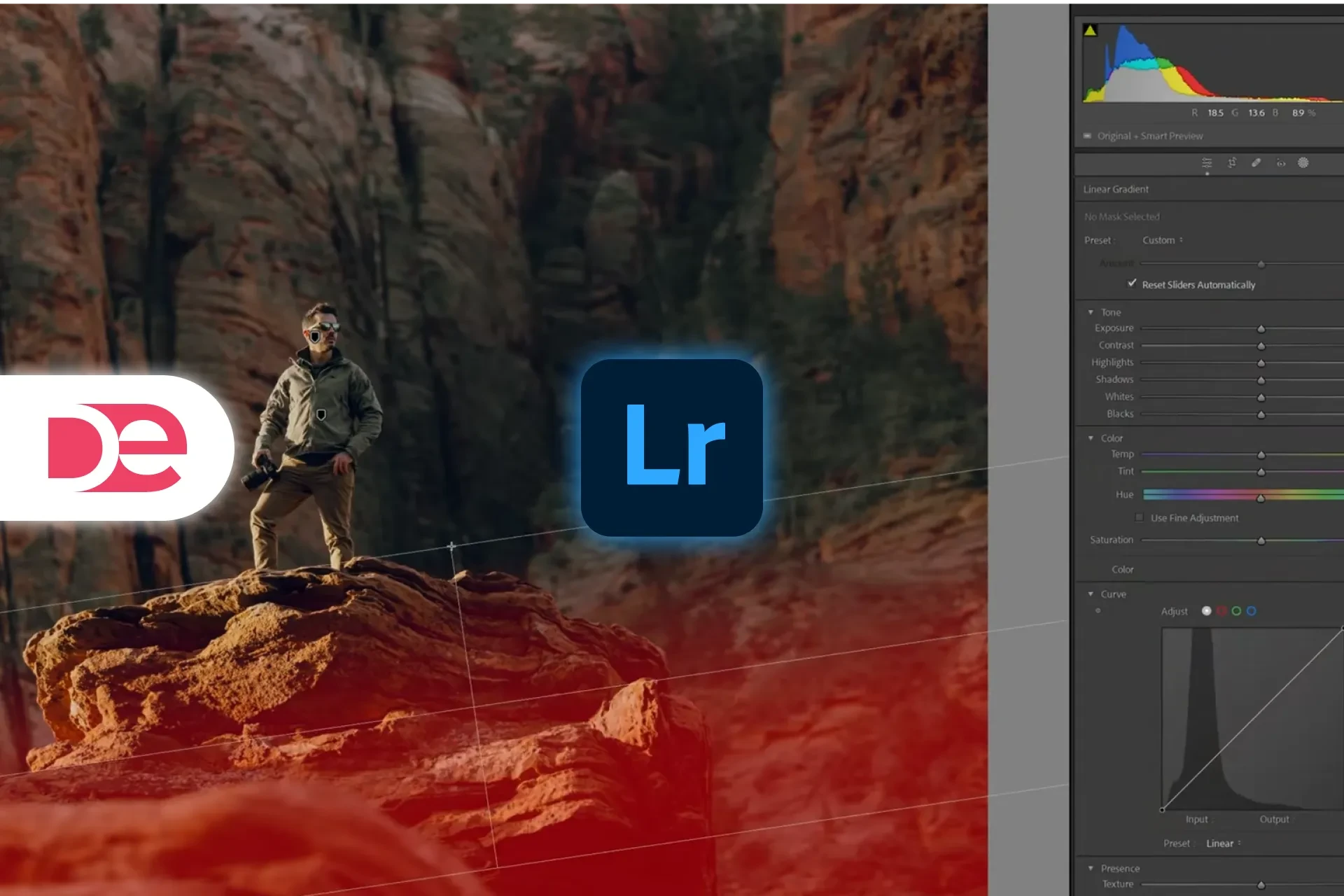This screenshot has width=1344, height=896.
Task: Toggle the shadow clipping warning triangle
Action: click(x=1090, y=30)
